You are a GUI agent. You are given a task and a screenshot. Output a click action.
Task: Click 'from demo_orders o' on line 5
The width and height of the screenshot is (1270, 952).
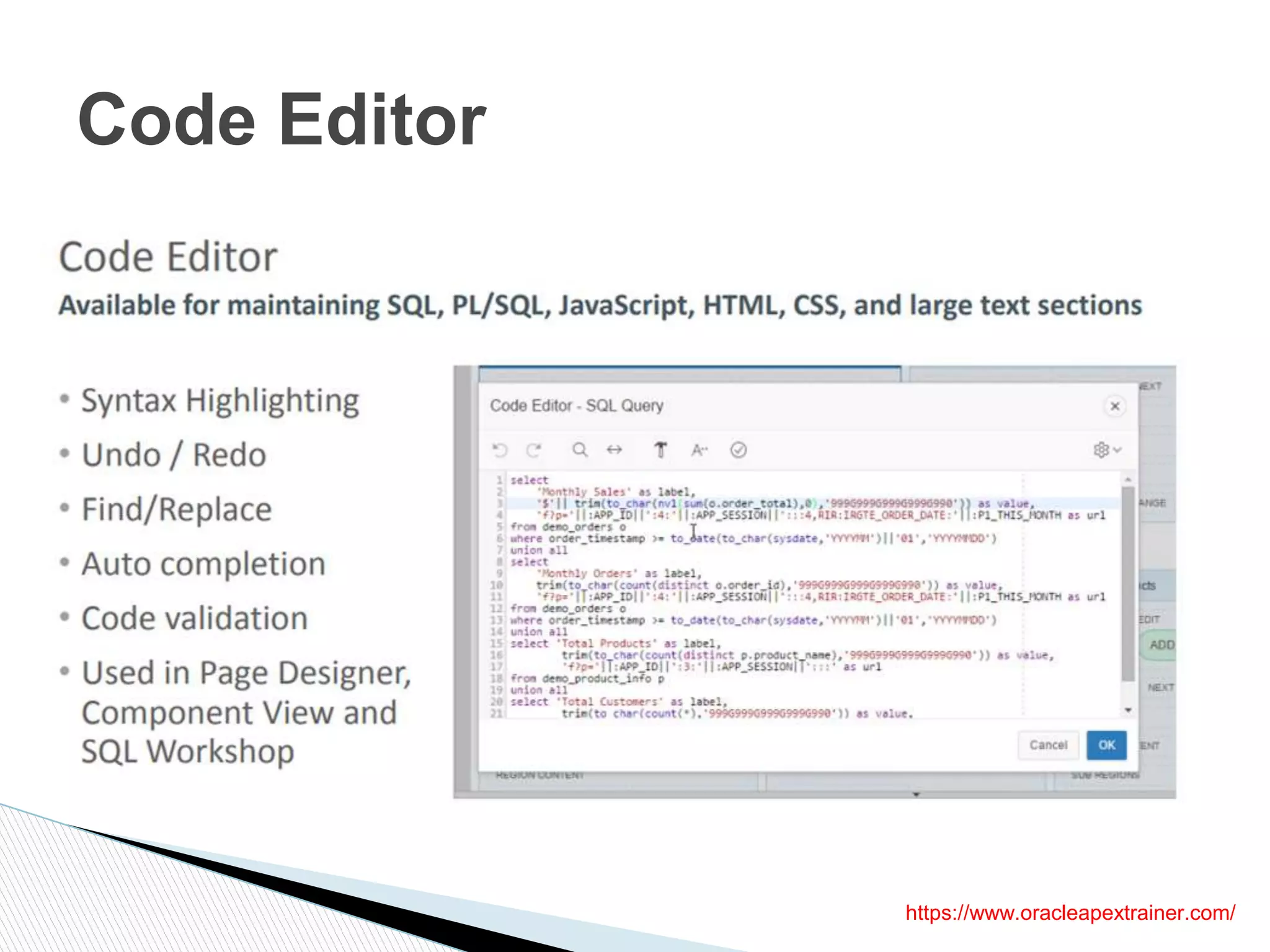click(568, 527)
